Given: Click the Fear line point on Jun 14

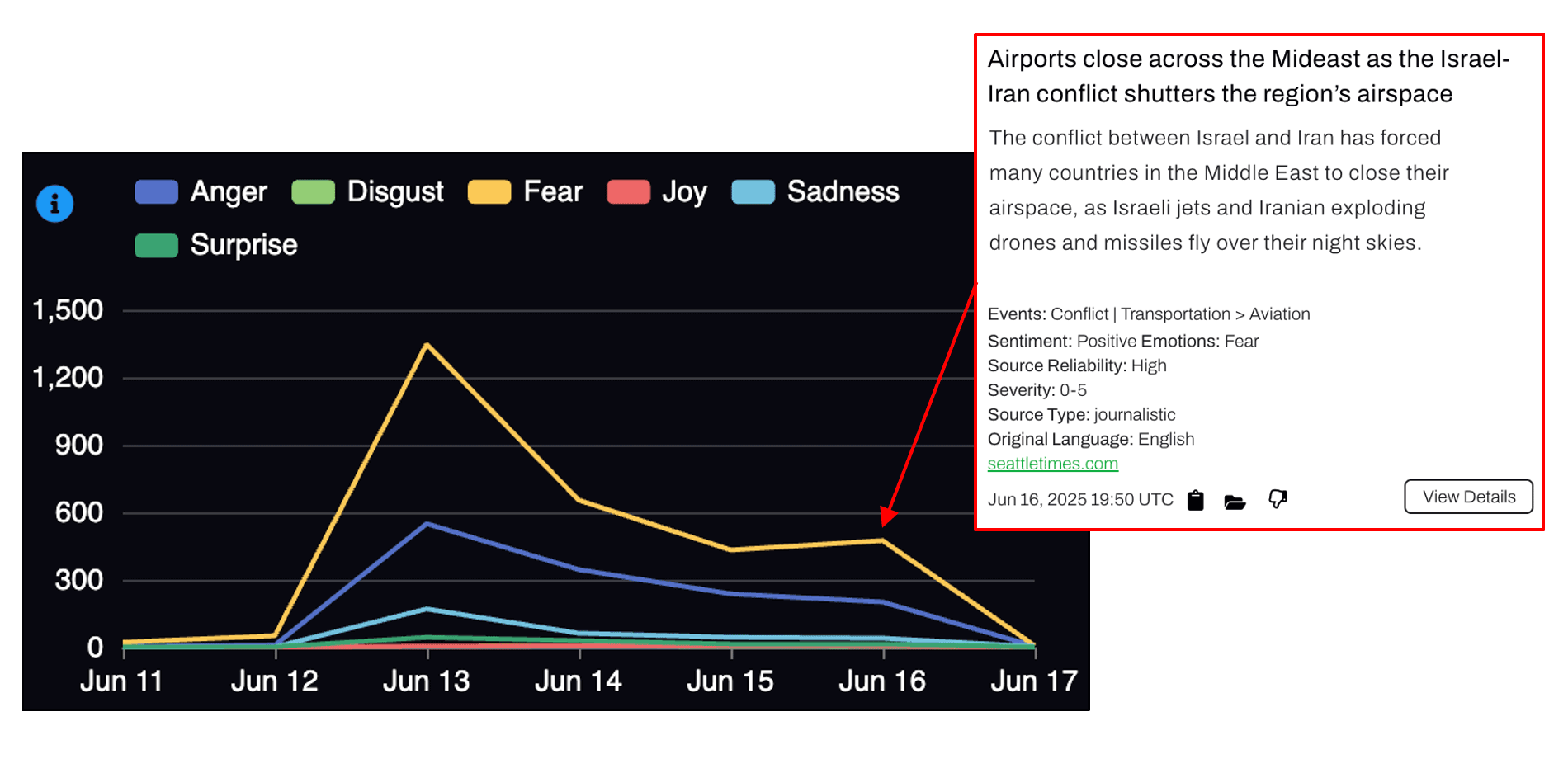Looking at the screenshot, I should click(x=579, y=500).
